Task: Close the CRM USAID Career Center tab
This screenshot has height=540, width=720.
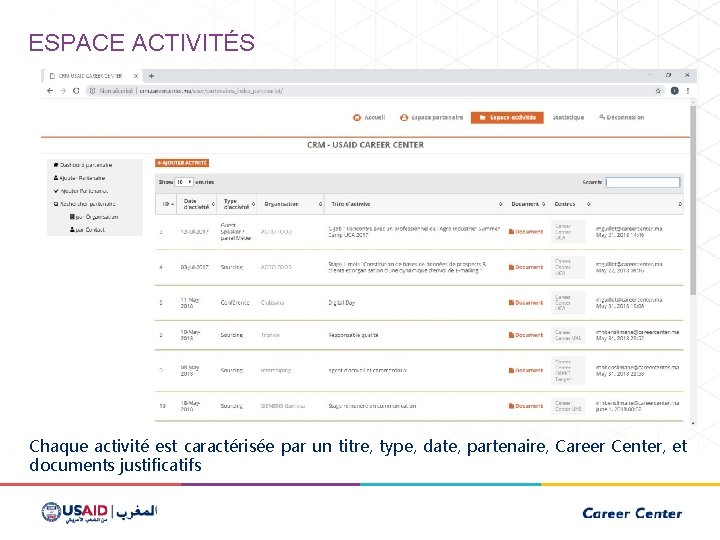Action: 136,76
